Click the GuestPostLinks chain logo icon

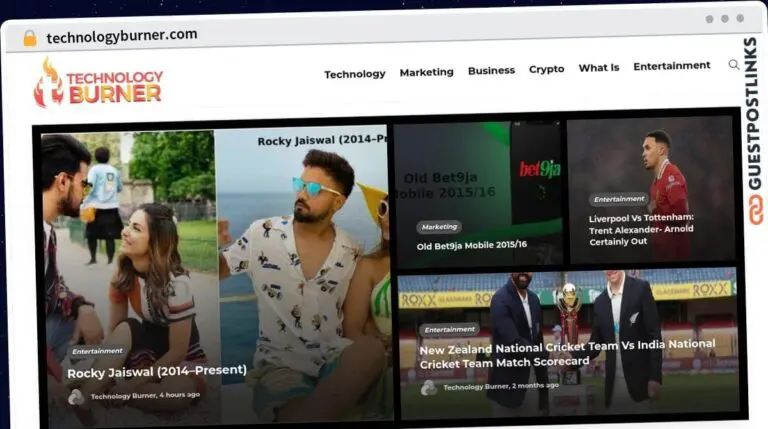click(x=755, y=209)
